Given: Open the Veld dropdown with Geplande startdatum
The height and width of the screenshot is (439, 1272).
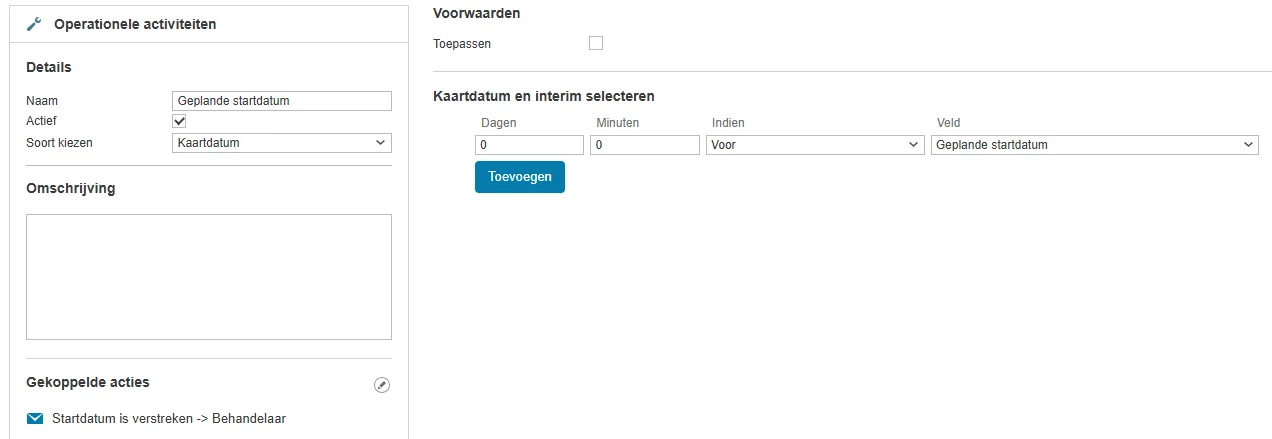Looking at the screenshot, I should click(1093, 145).
